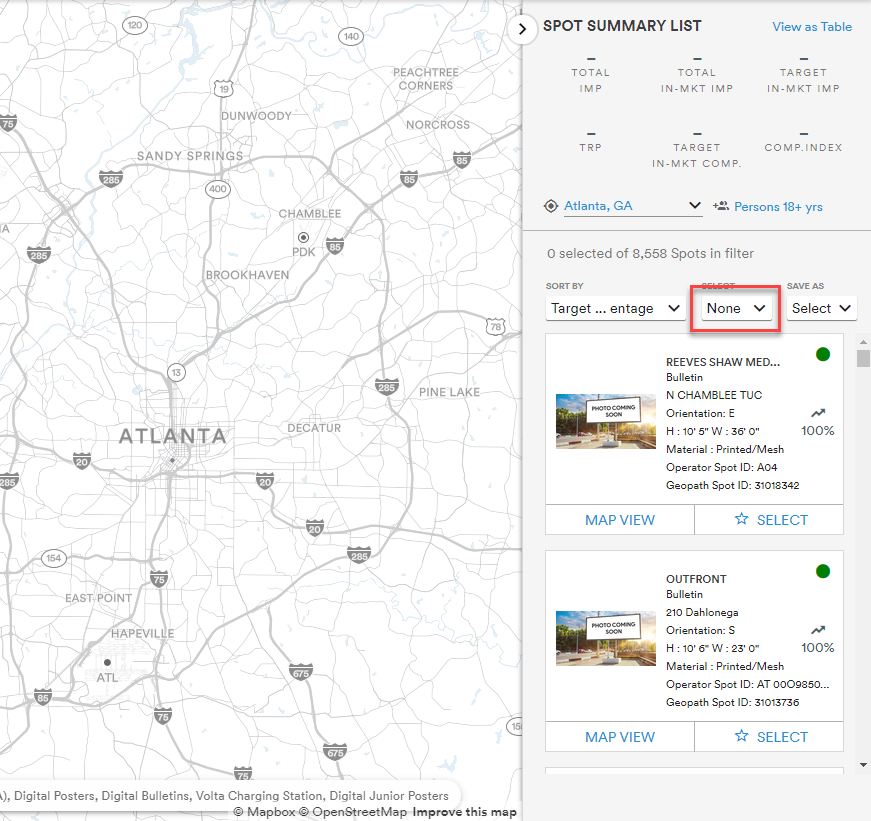The height and width of the screenshot is (821, 871).
Task: Click the US 19 shield on map
Action: click(223, 88)
